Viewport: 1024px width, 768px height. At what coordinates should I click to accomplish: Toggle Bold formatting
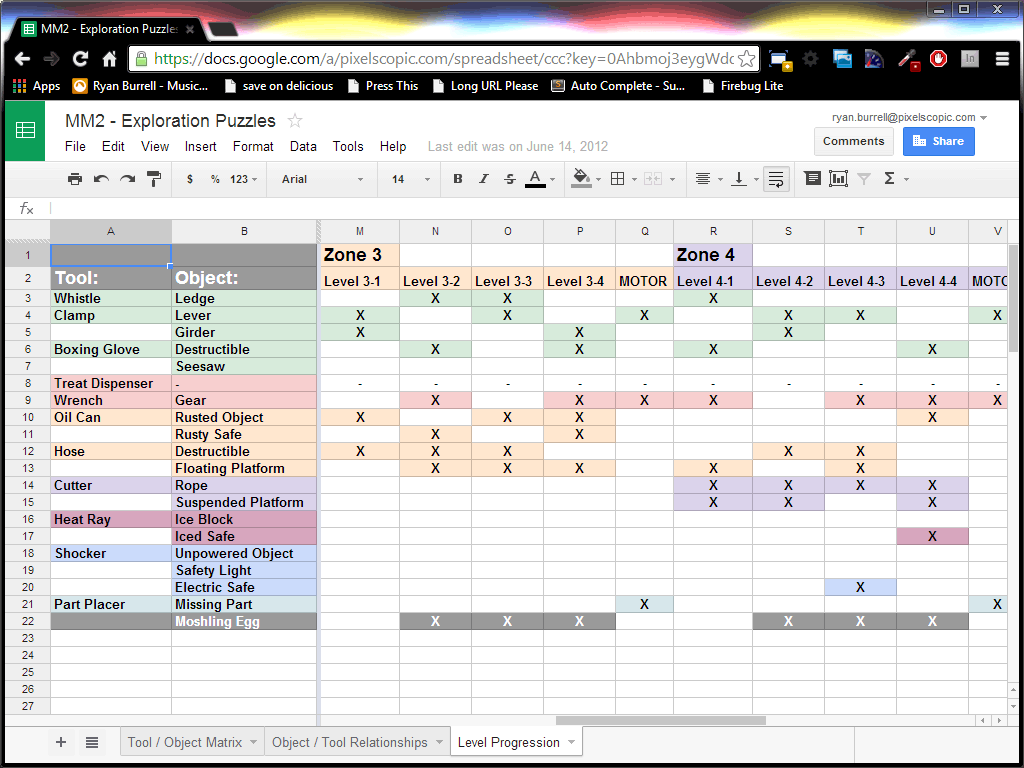[x=458, y=179]
